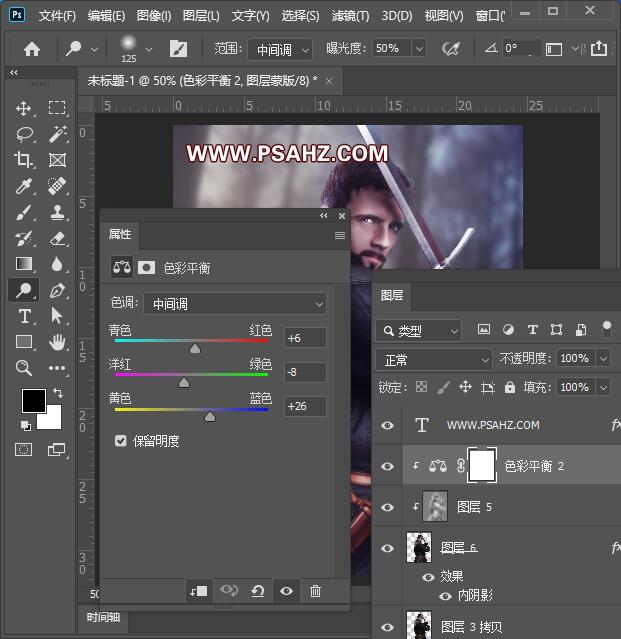Select the Rectangle shape tool

[24, 342]
